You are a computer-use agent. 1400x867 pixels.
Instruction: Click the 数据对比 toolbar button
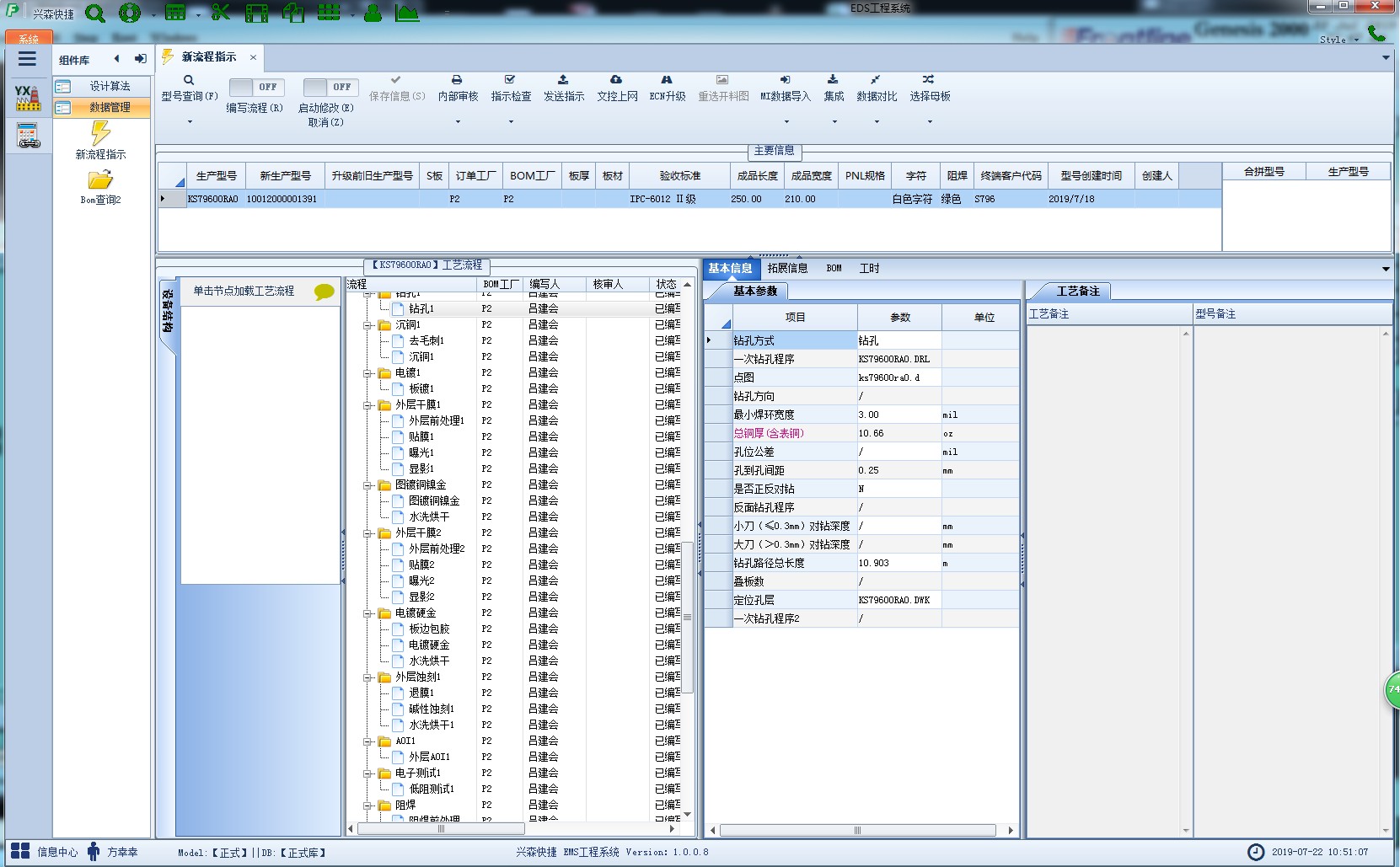coord(877,88)
